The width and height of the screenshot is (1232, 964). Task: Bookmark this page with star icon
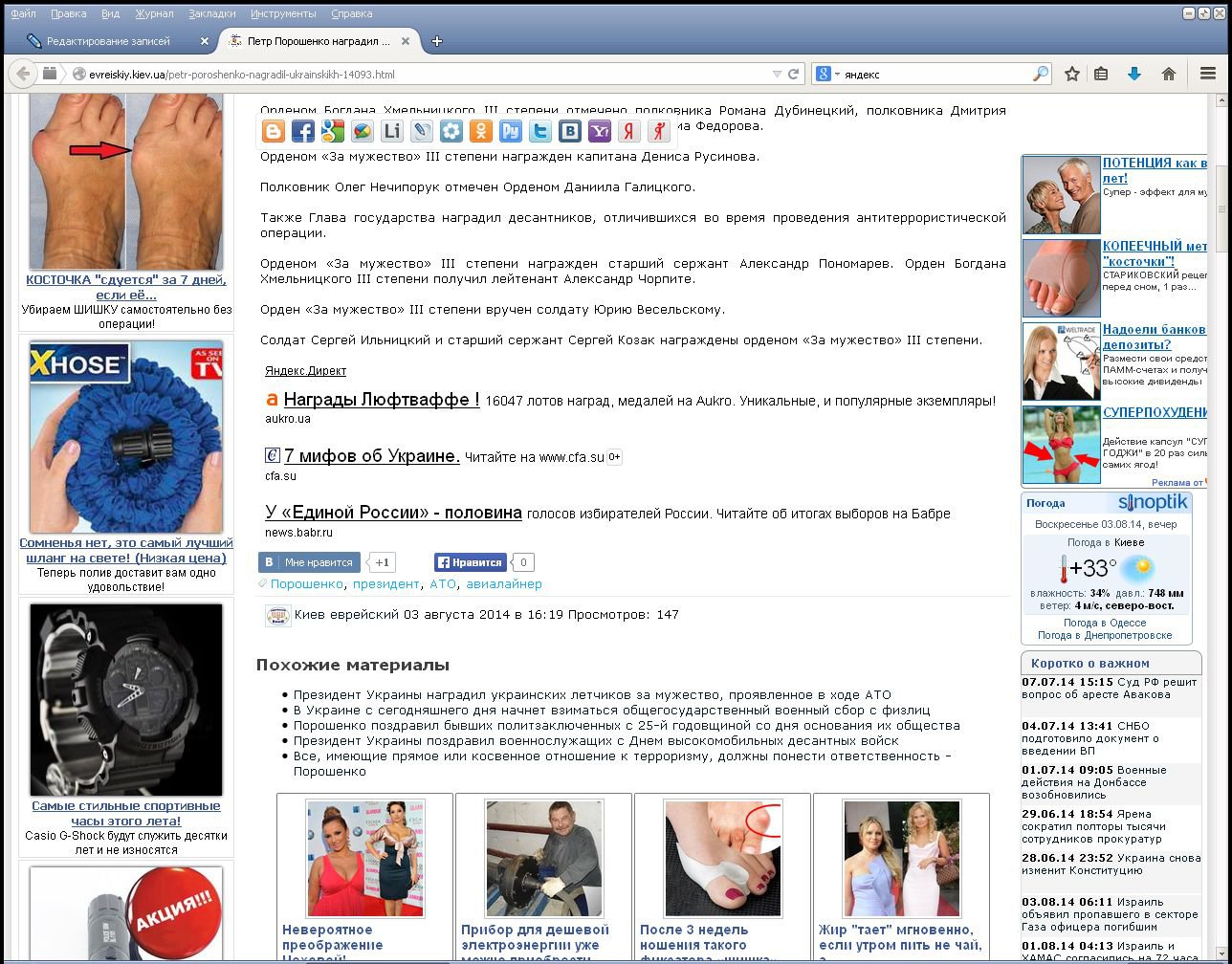click(1072, 74)
